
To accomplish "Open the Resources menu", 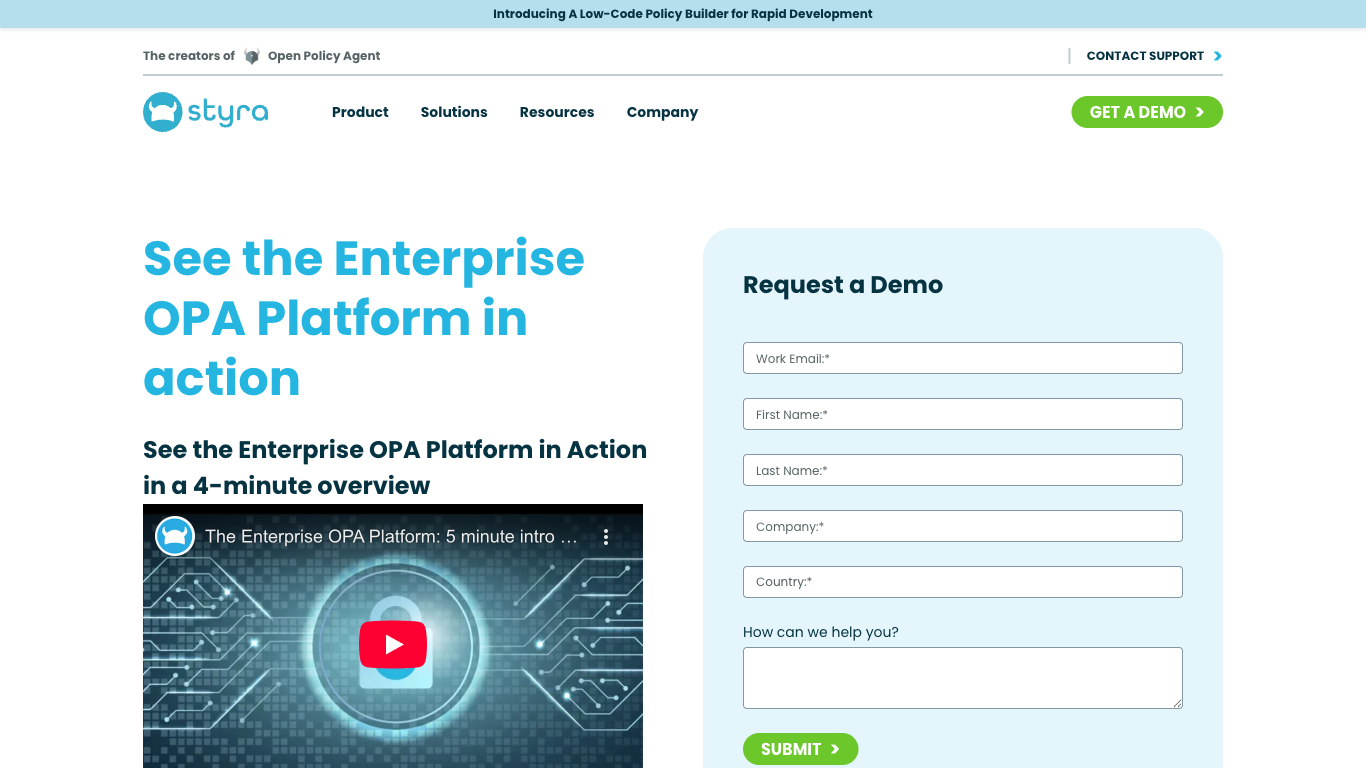I will coord(557,112).
